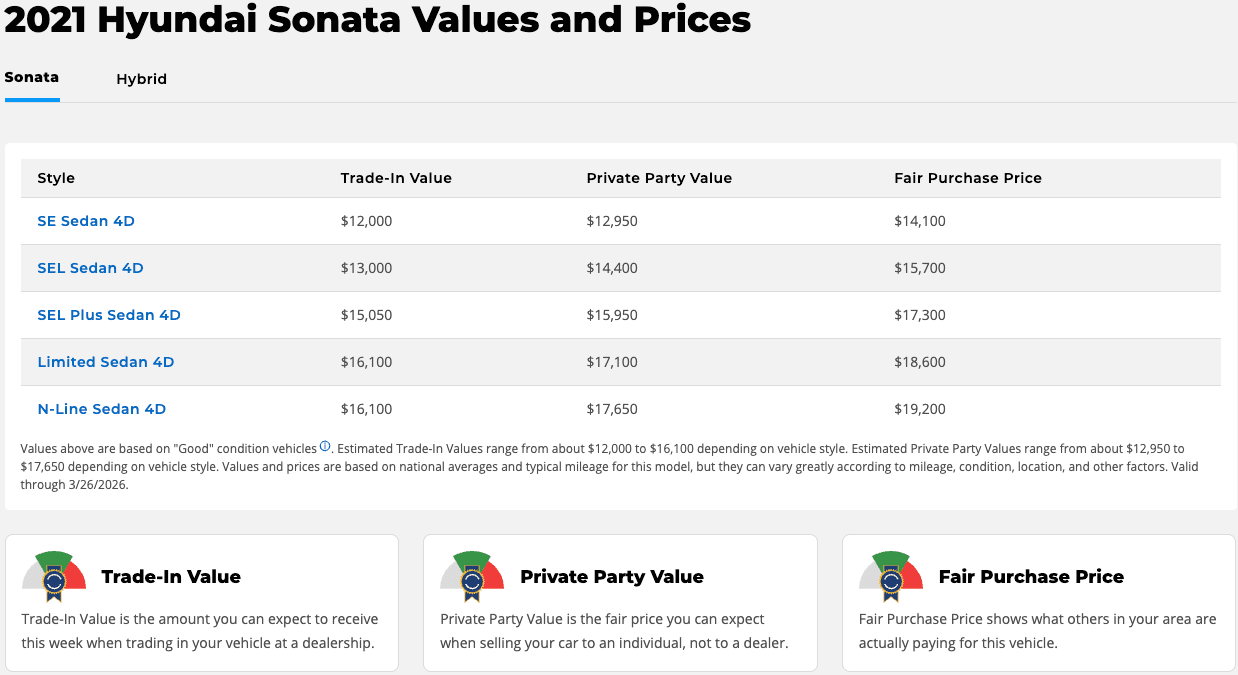
Task: Click the Private Party Value badge icon
Action: tap(472, 577)
